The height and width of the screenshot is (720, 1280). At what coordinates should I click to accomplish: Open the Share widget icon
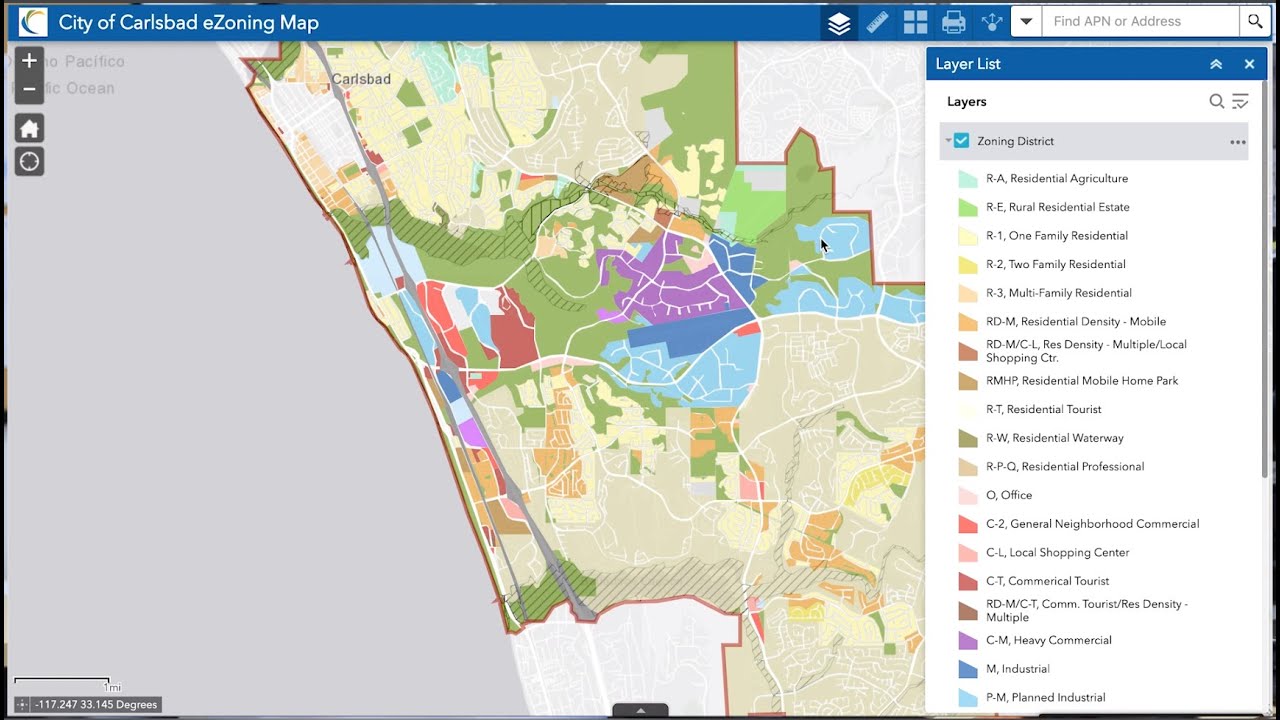[991, 22]
